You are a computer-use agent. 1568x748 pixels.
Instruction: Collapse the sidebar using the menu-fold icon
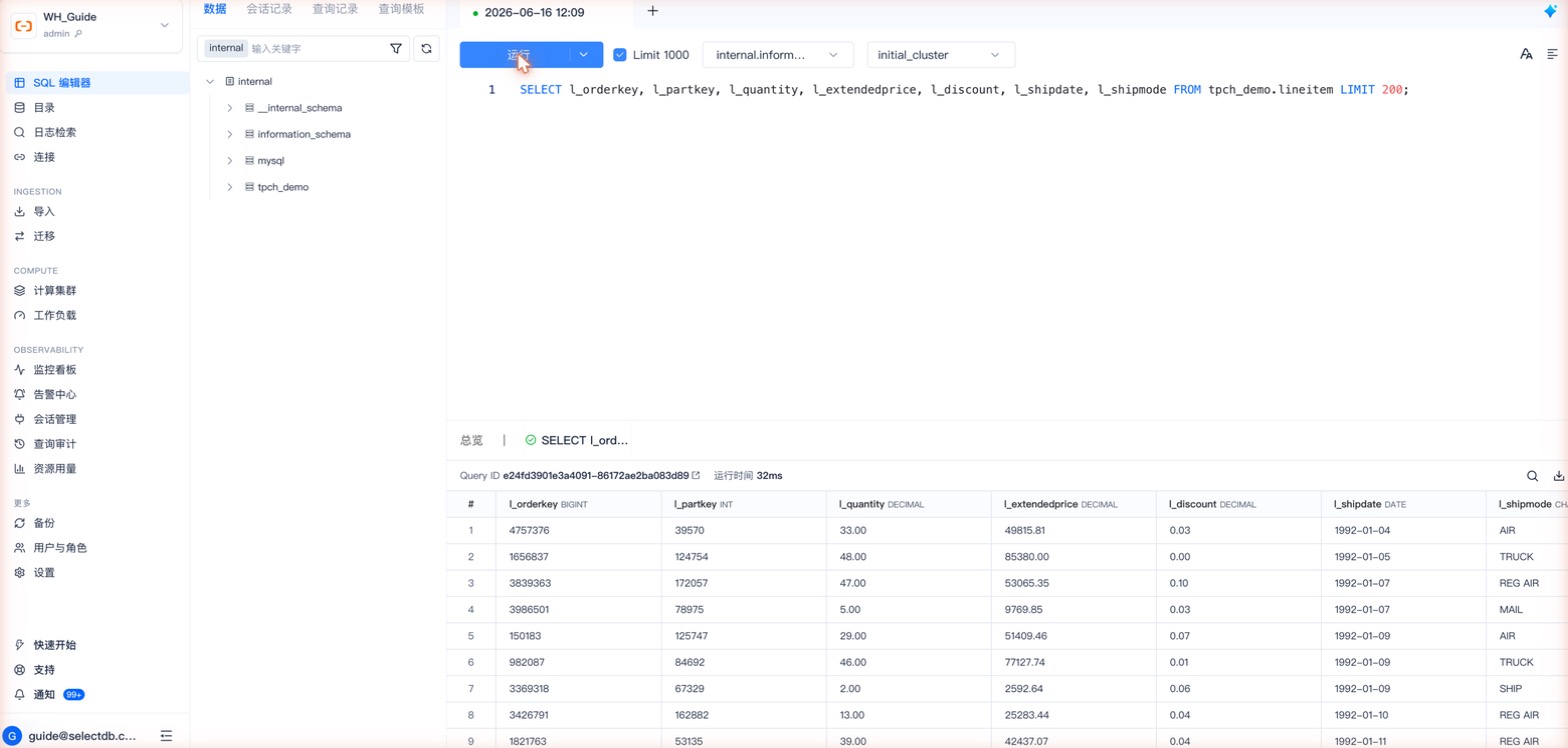pyautogui.click(x=166, y=735)
